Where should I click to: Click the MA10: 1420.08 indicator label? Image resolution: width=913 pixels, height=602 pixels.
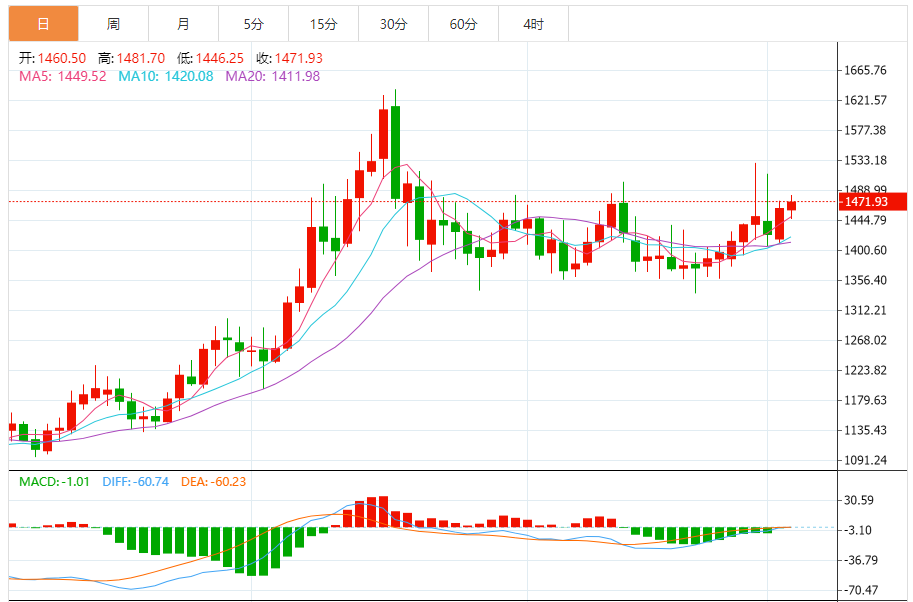coord(166,76)
